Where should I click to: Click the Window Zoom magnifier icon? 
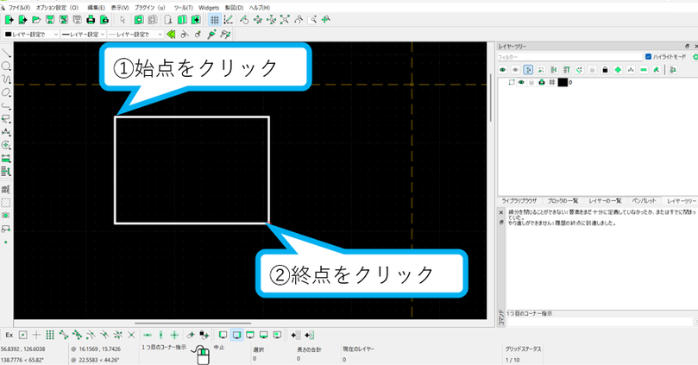(312, 20)
